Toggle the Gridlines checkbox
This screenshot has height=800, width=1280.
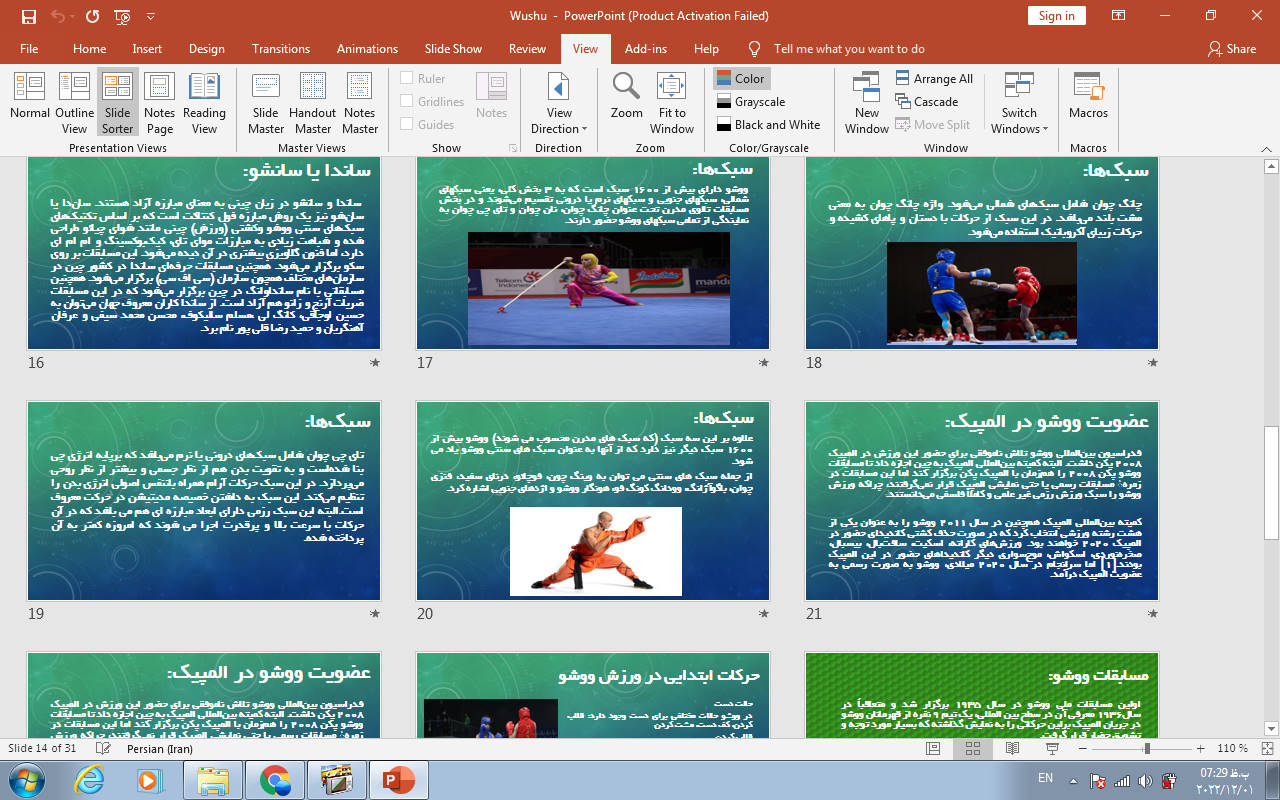click(x=407, y=101)
